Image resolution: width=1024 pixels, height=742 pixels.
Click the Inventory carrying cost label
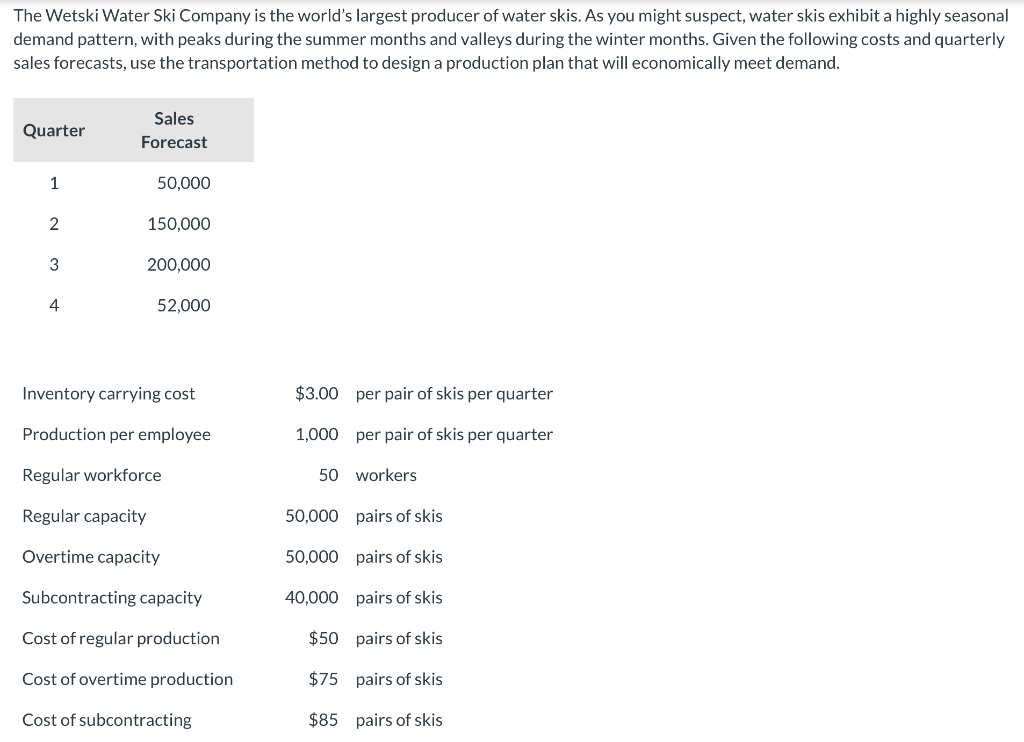point(108,394)
